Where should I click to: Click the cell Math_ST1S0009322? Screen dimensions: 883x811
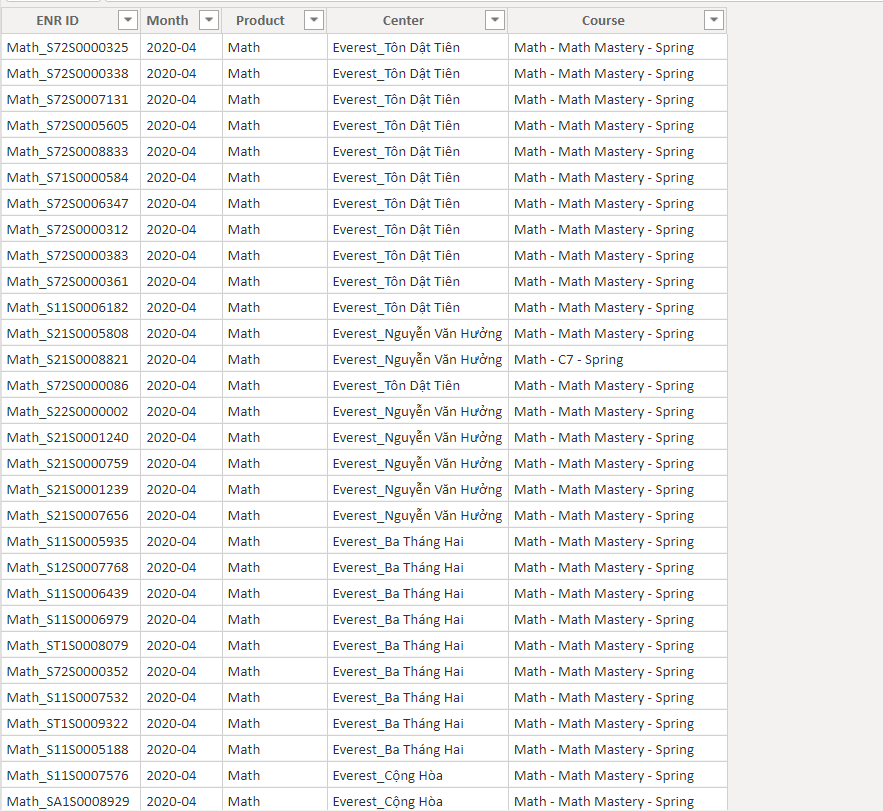point(71,723)
